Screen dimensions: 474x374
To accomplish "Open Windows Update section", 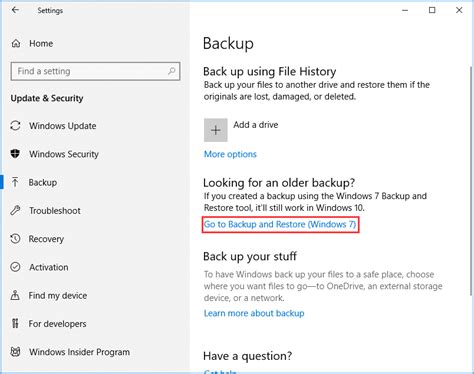I will click(x=63, y=126).
